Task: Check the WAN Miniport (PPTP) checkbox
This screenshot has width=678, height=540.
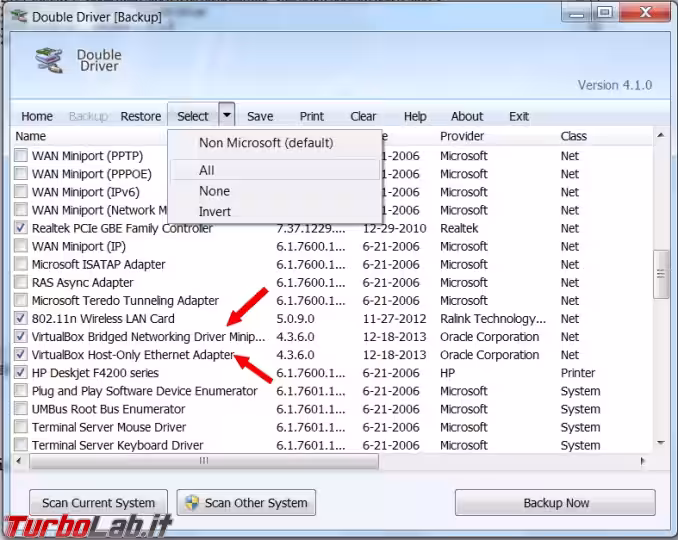Action: tap(21, 155)
